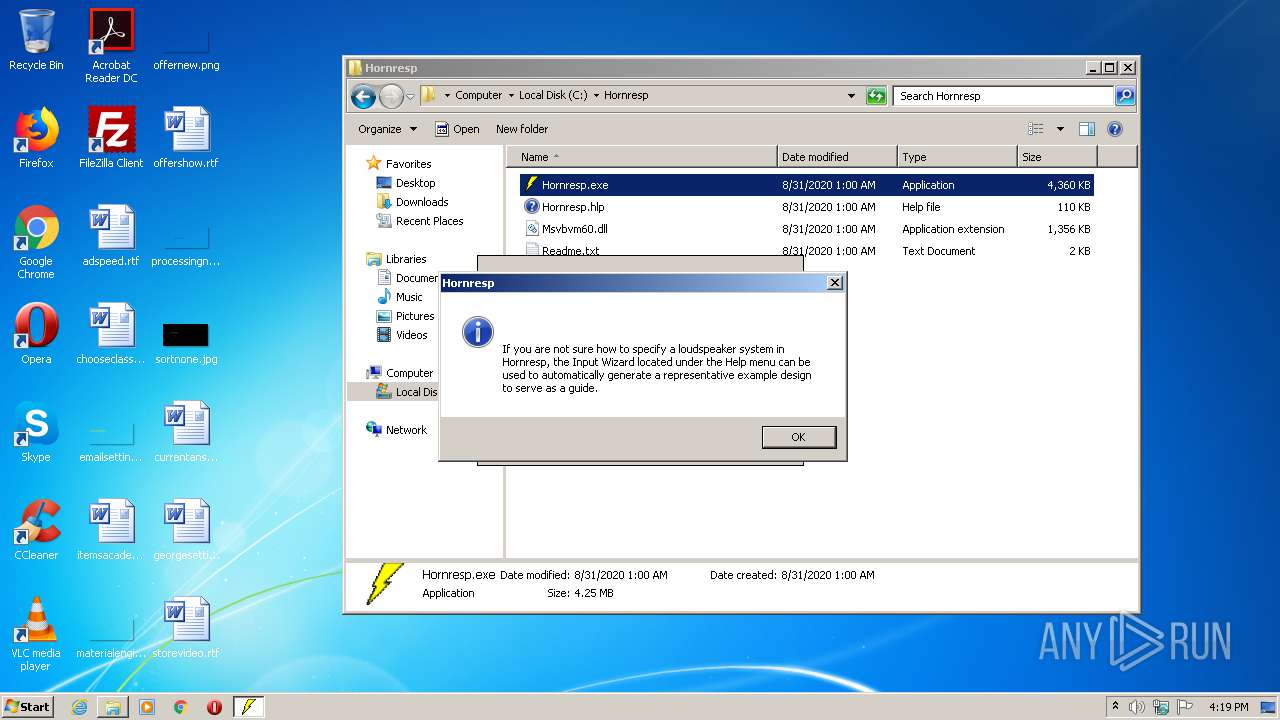1280x720 pixels.
Task: Select Network in navigation pane
Action: pos(396,430)
